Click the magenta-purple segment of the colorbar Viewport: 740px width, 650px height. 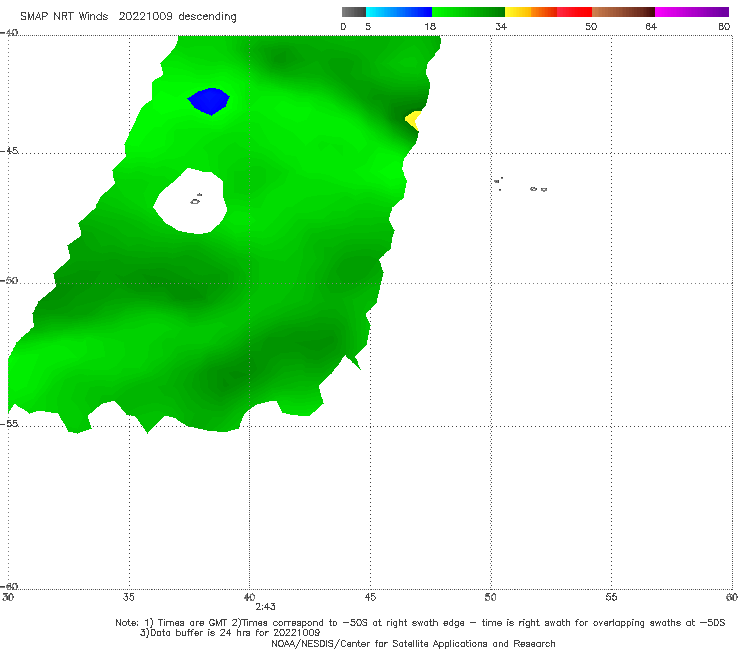point(692,12)
